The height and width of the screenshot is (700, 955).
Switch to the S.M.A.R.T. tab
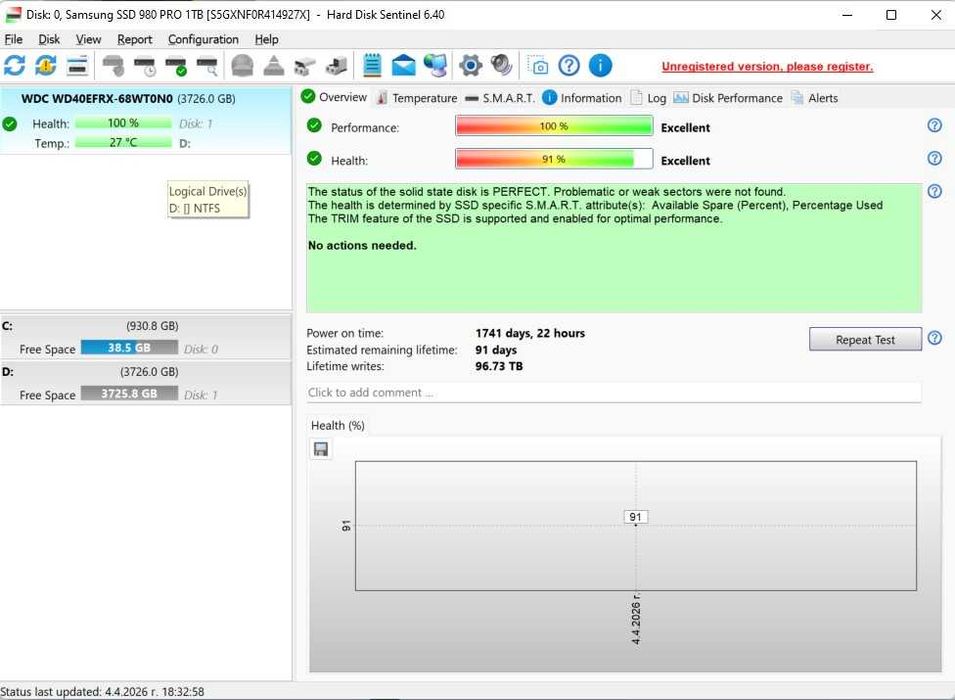tap(500, 97)
